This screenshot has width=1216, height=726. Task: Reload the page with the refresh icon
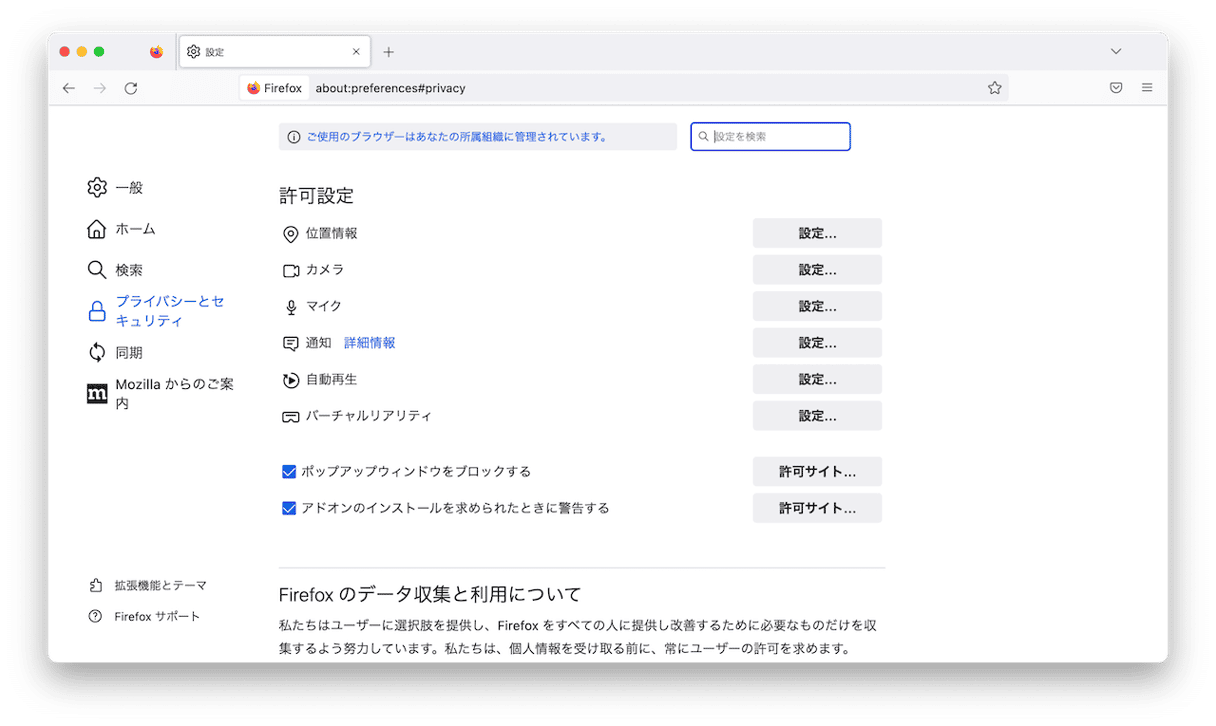tap(131, 88)
